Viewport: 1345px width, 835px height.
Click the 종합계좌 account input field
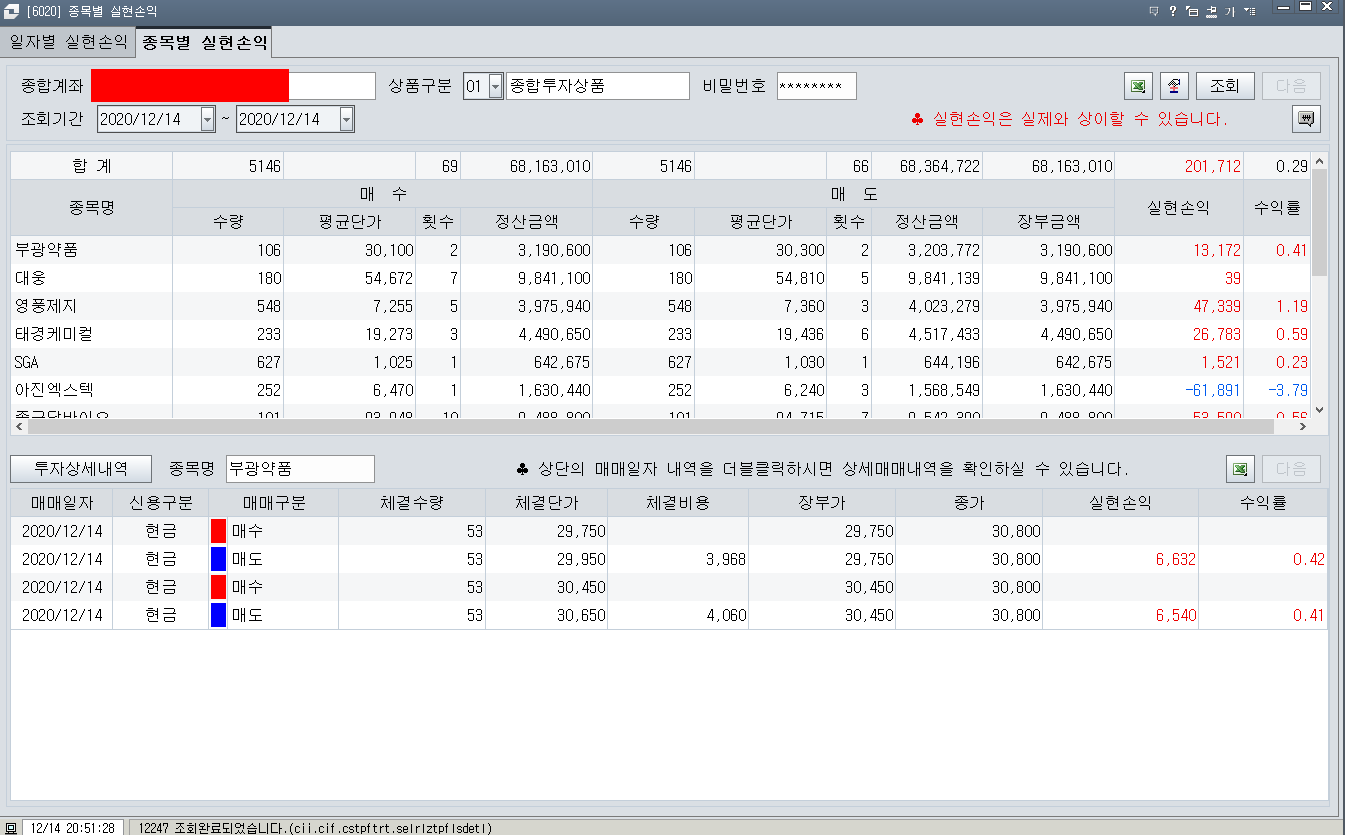(233, 86)
